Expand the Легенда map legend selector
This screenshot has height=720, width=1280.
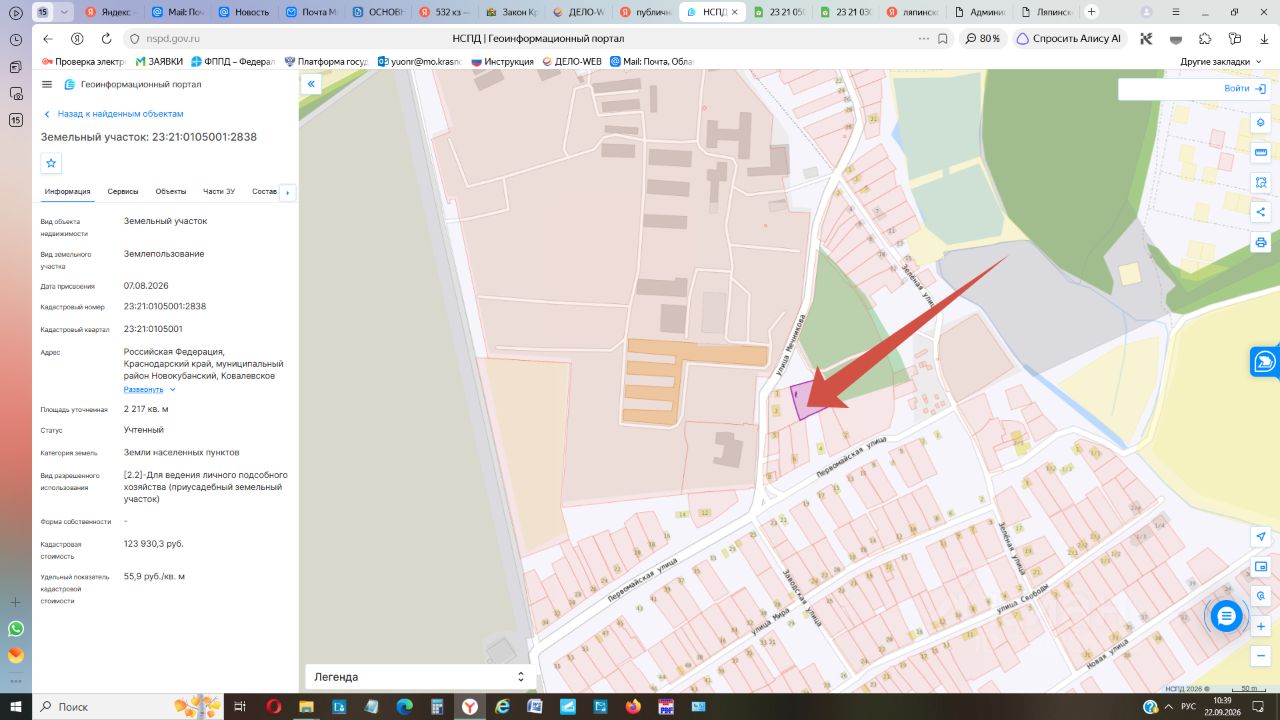coord(420,677)
